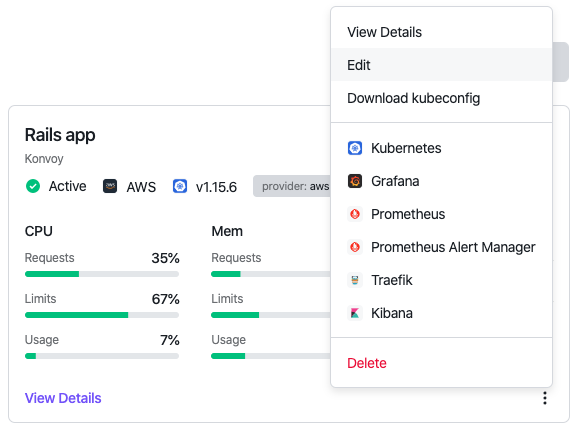
Task: Click the Rails app cluster title
Action: pos(60,135)
